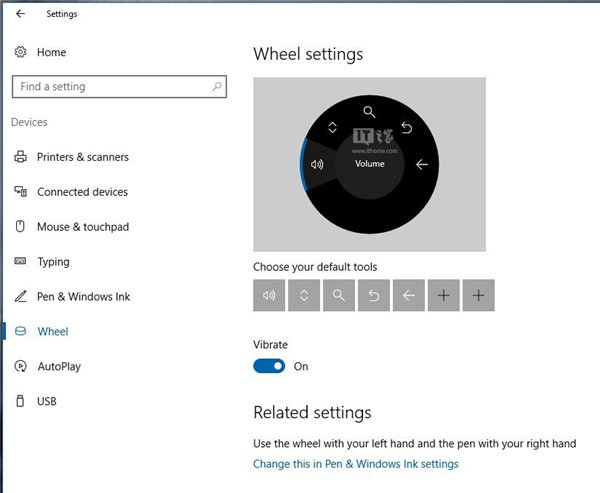Select Back arrow on the wheel preview
Viewport: 600px width, 493px height.
(x=422, y=165)
